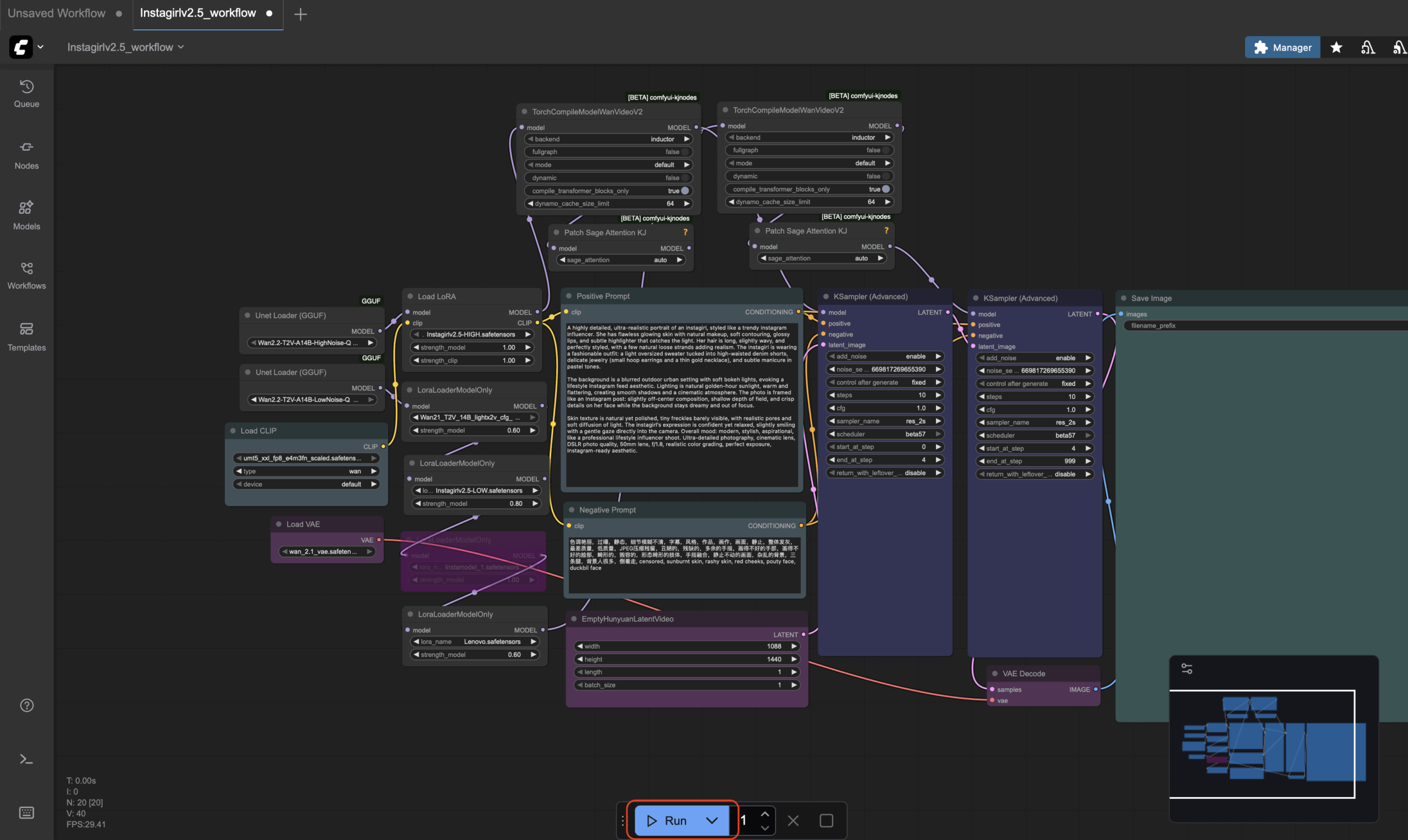Image resolution: width=1408 pixels, height=840 pixels.
Task: Open the Templates sidebar icon
Action: [26, 337]
